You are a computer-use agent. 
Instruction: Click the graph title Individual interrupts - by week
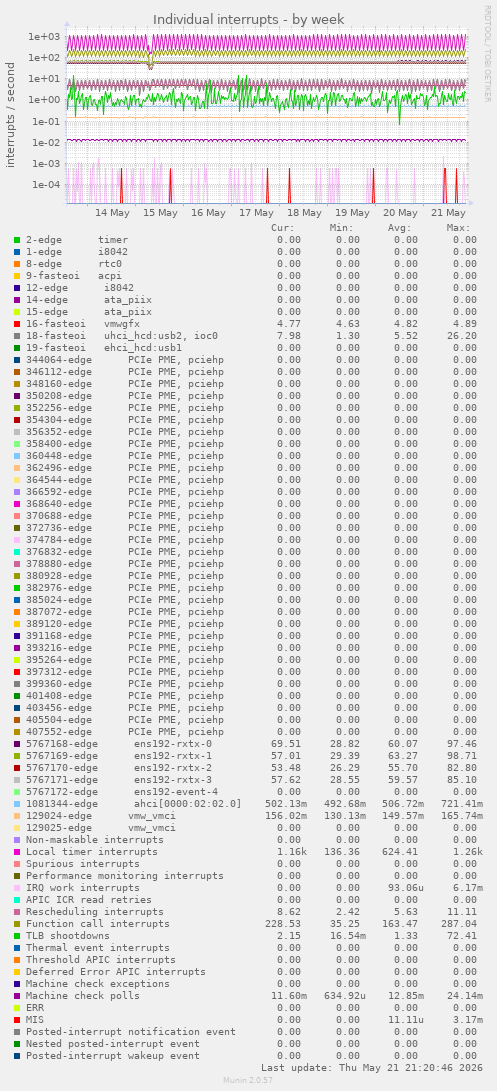[x=248, y=19]
